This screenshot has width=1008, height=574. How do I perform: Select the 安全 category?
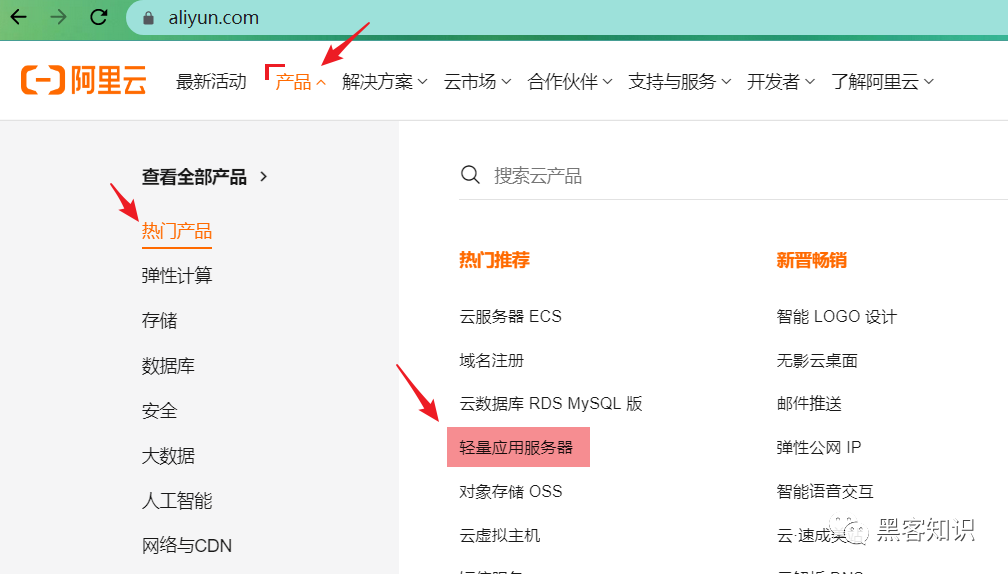tap(159, 411)
